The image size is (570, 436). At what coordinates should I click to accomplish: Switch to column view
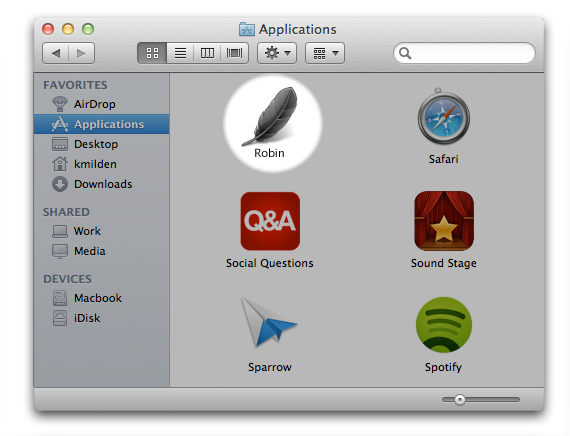[207, 53]
